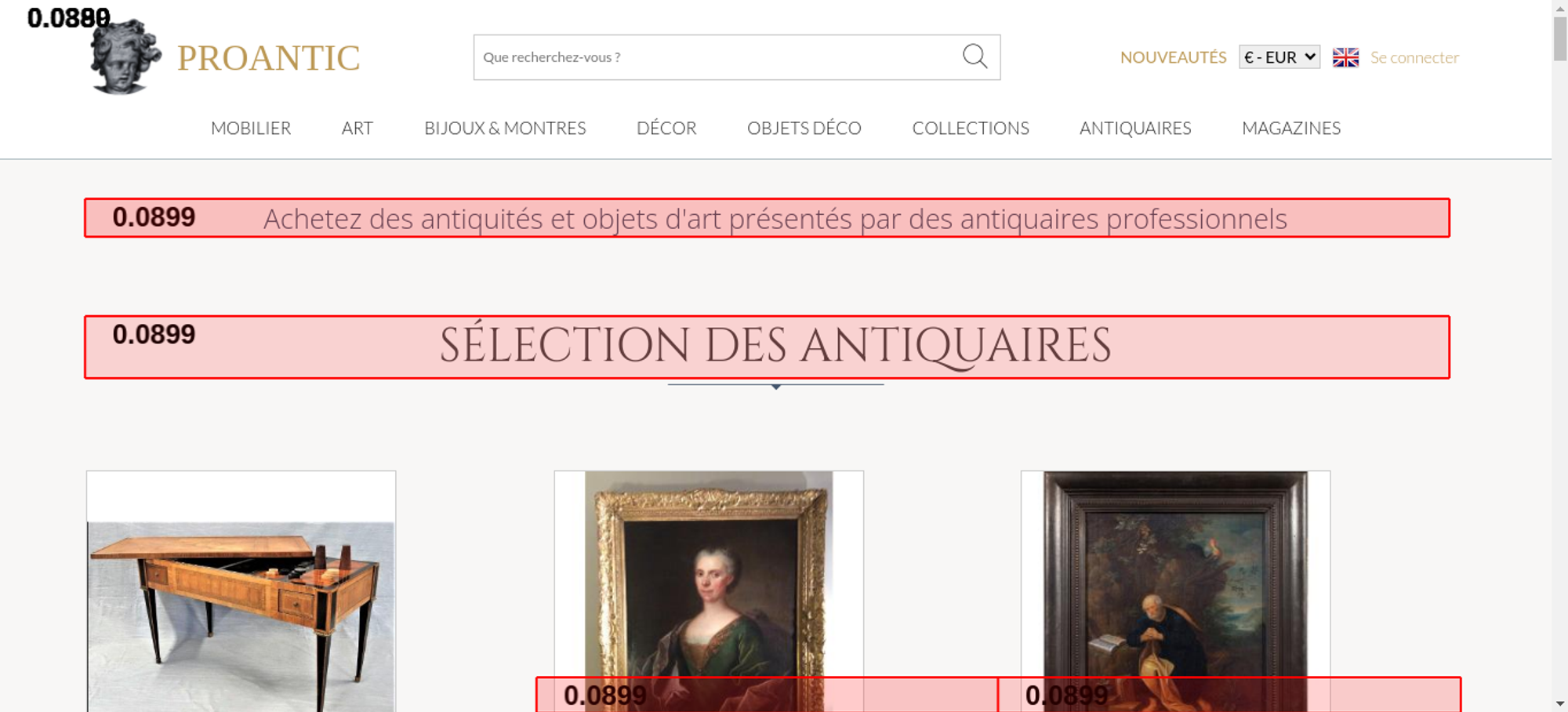Click the scrollbar down arrow
1568x712 pixels.
click(1559, 703)
